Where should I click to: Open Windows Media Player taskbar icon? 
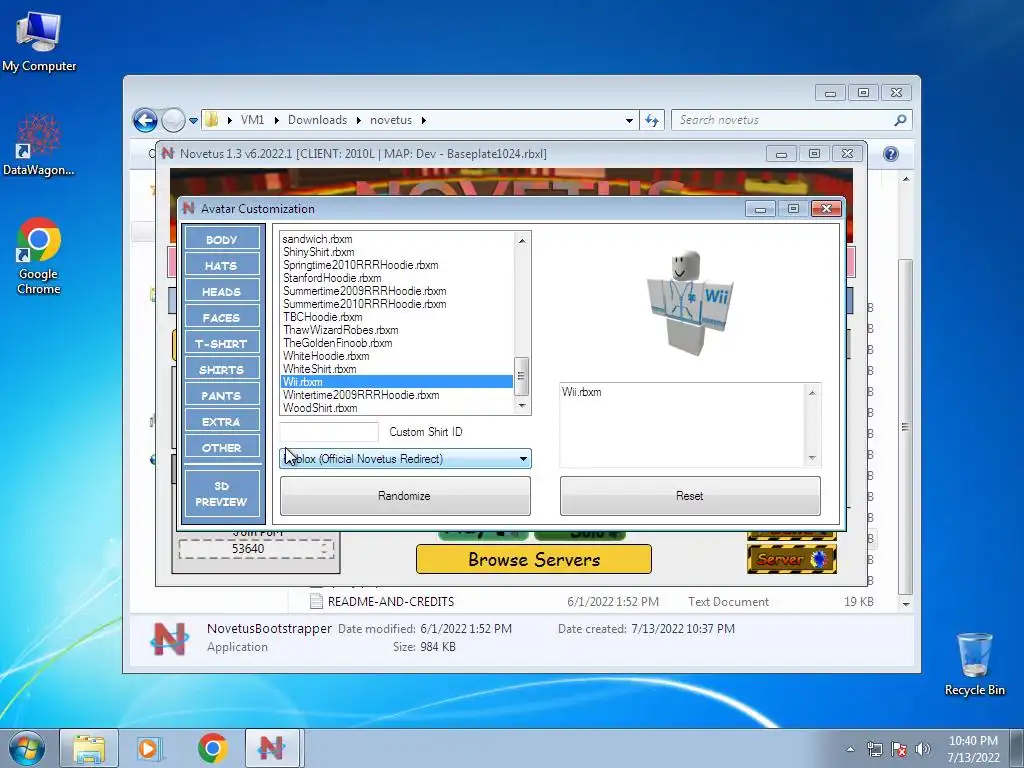tap(149, 748)
